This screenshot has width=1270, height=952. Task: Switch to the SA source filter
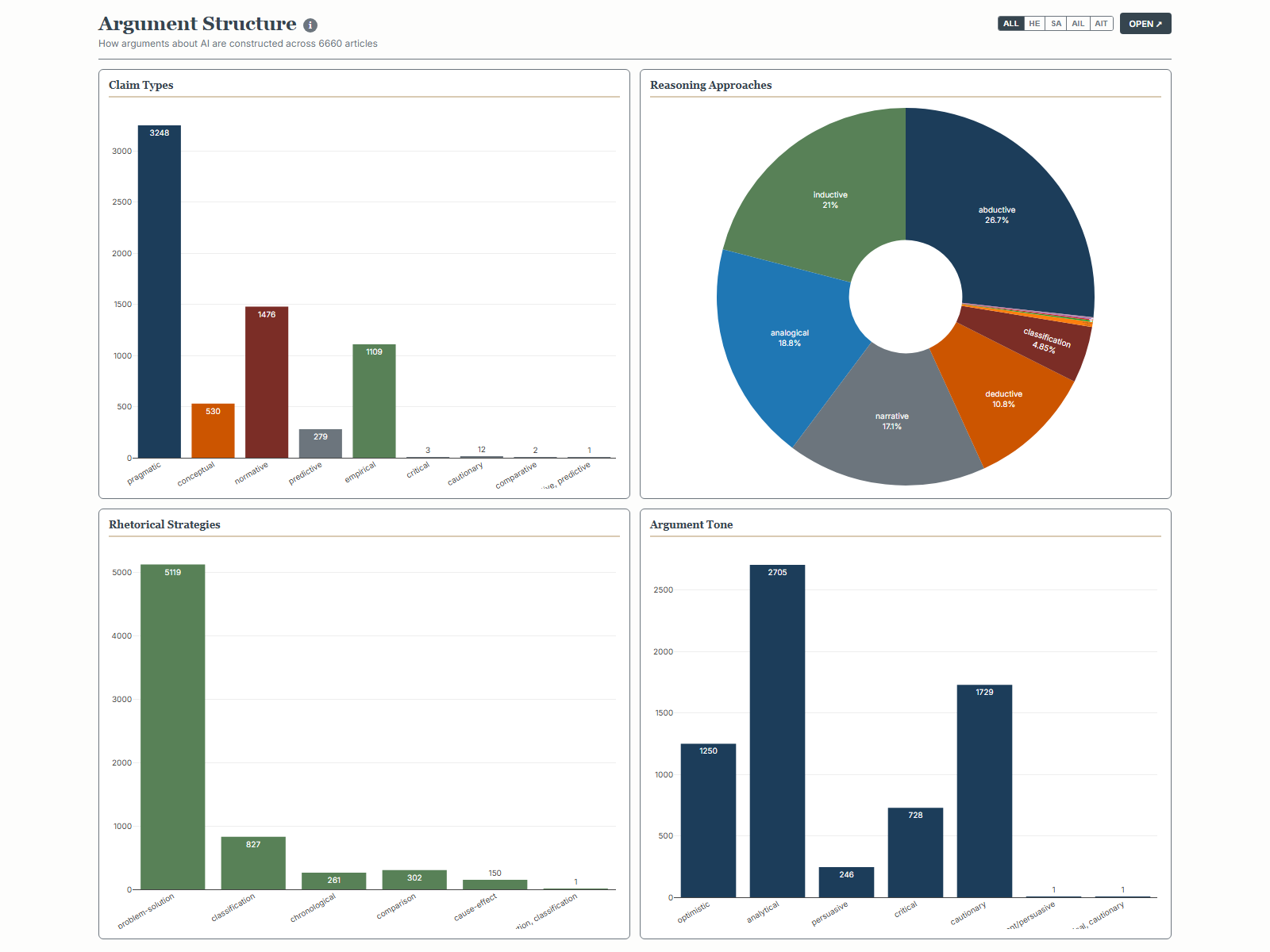coord(1056,24)
